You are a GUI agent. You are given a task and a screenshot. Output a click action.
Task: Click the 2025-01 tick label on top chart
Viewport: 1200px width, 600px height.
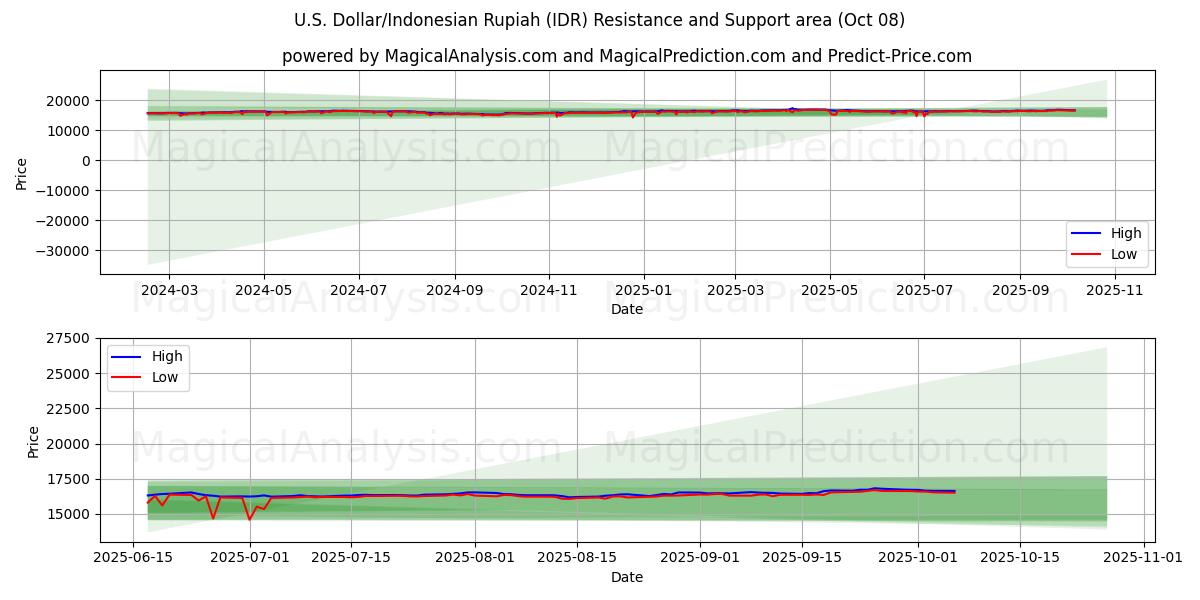pyautogui.click(x=643, y=289)
